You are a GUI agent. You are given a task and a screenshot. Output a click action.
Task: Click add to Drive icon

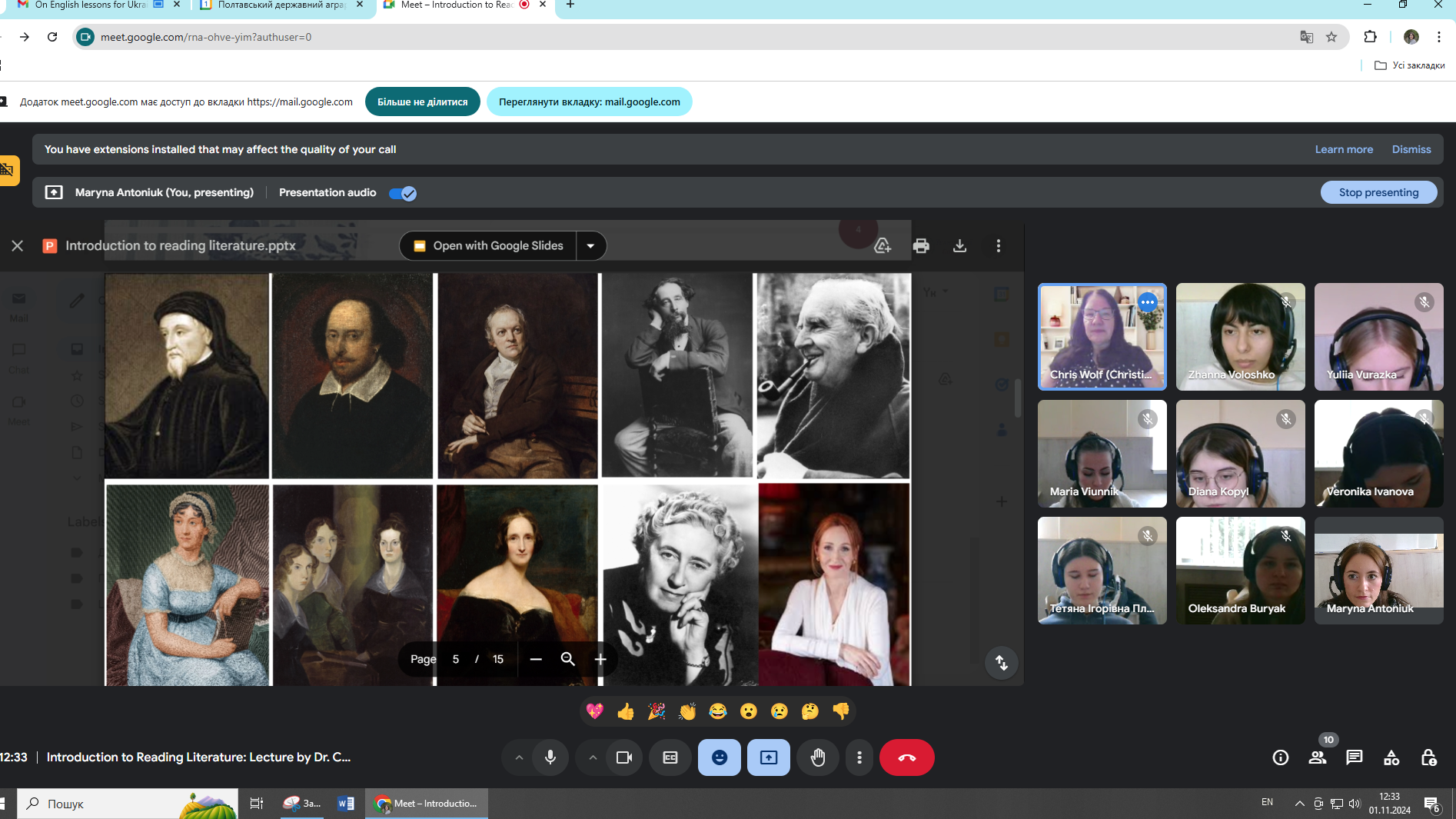coord(883,245)
